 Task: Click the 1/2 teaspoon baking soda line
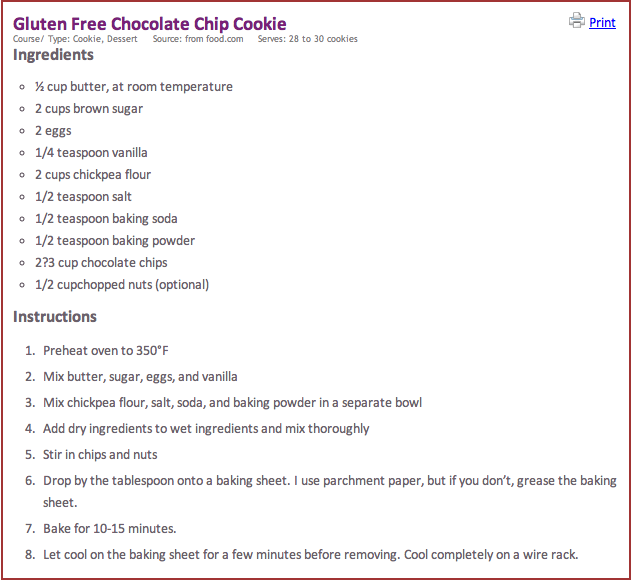click(106, 219)
